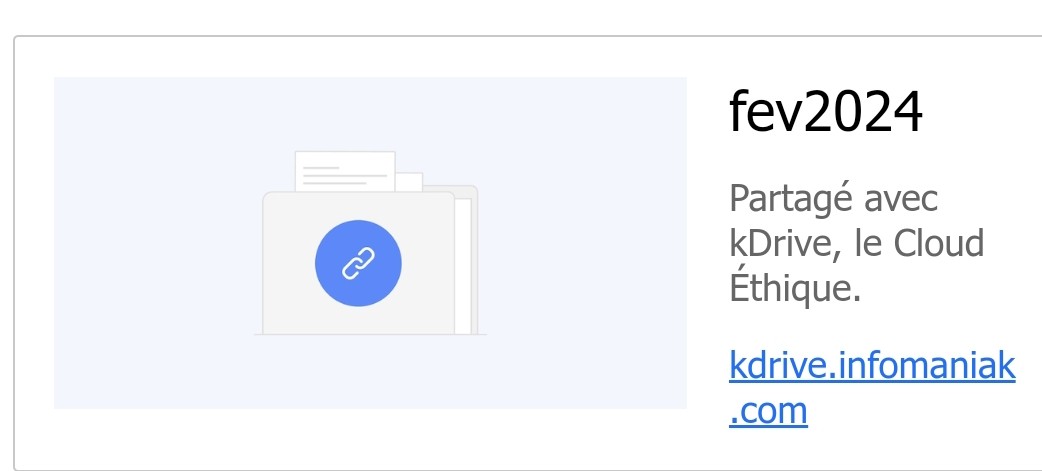
Task: Open the fev2024 title
Action: tap(826, 112)
